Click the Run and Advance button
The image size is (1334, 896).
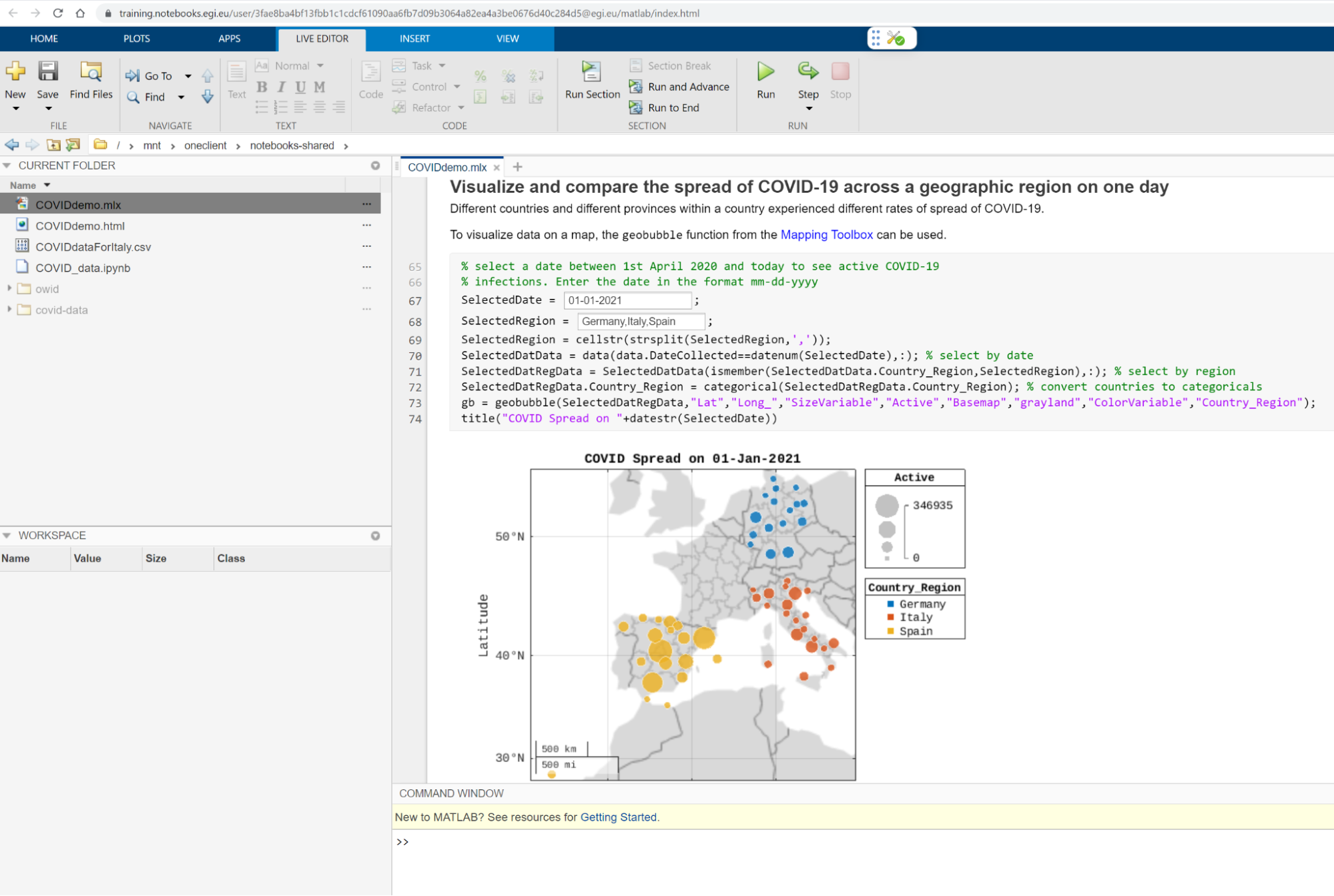click(x=689, y=85)
